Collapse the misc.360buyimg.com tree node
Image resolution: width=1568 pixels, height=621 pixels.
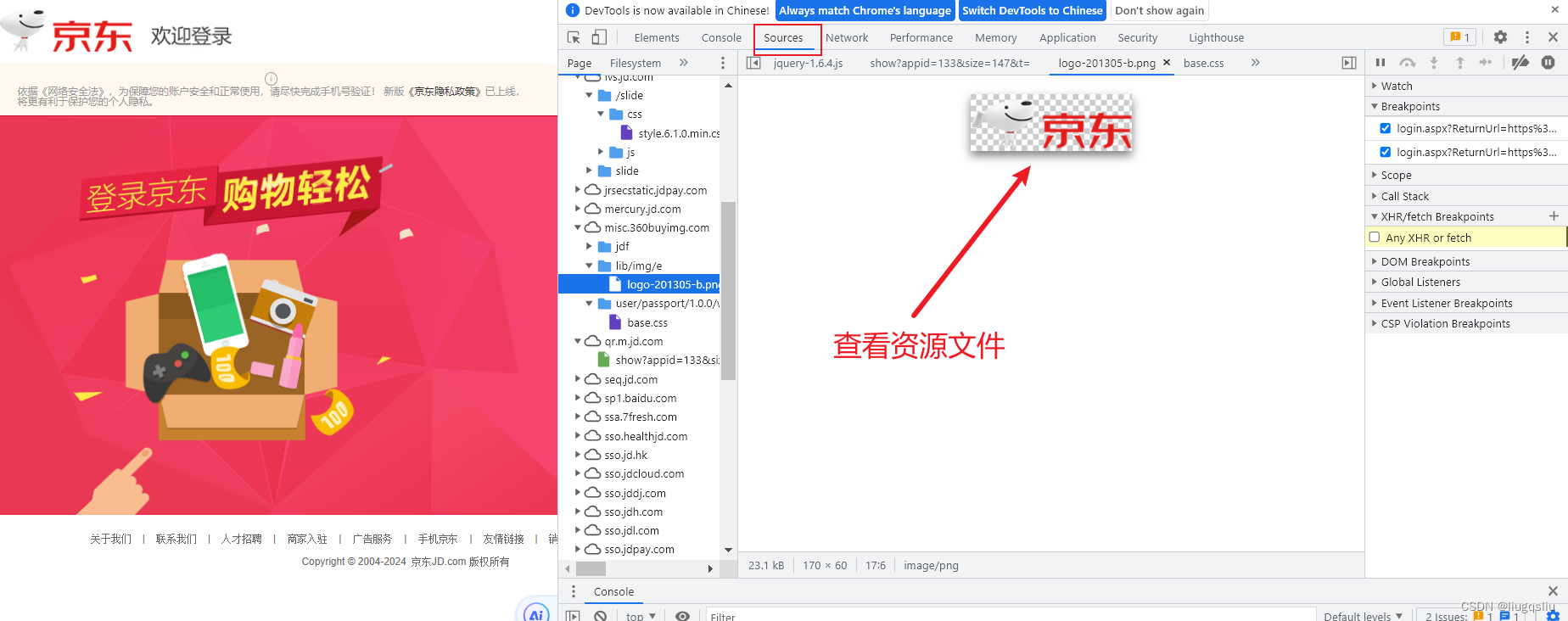tap(578, 227)
